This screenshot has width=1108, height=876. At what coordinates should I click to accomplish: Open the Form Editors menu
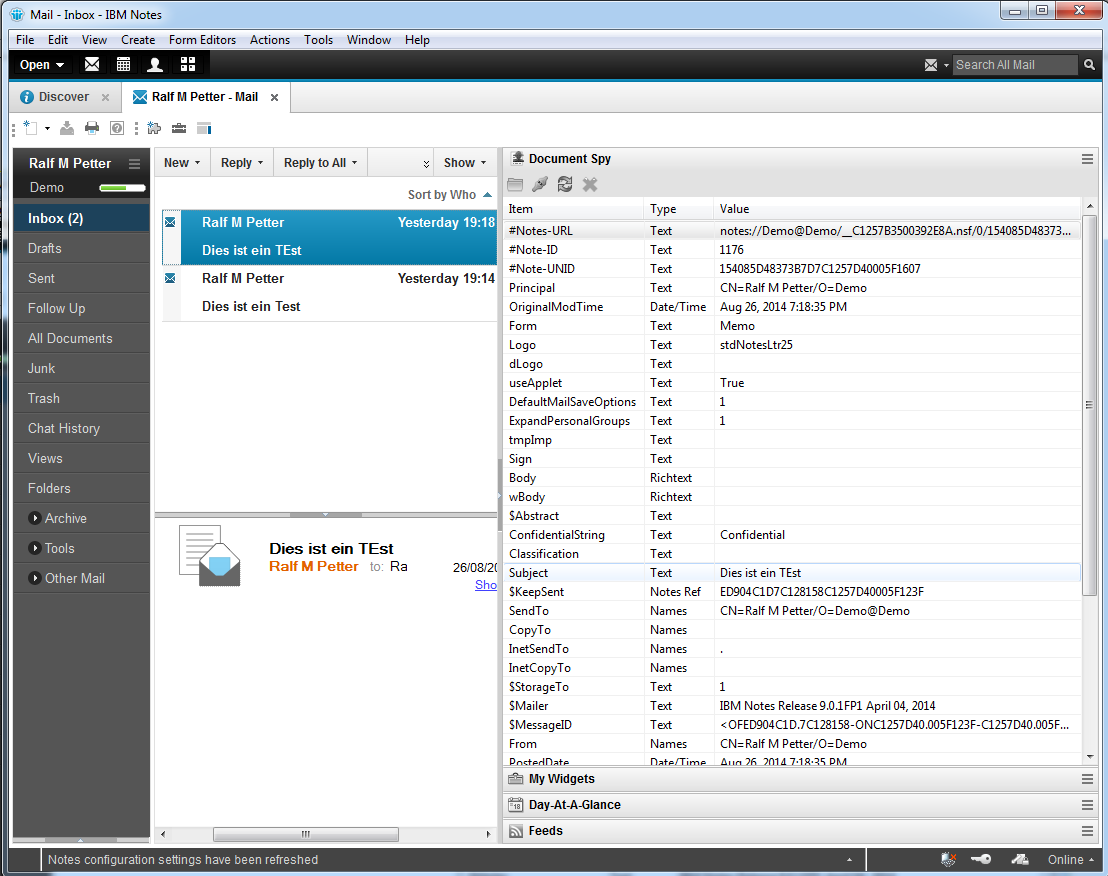pos(202,40)
